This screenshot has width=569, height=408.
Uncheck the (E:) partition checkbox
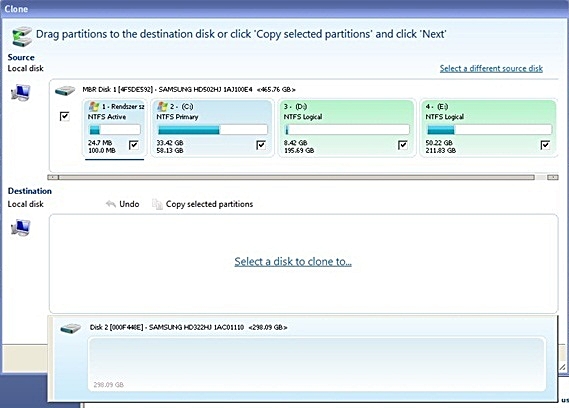pos(545,145)
